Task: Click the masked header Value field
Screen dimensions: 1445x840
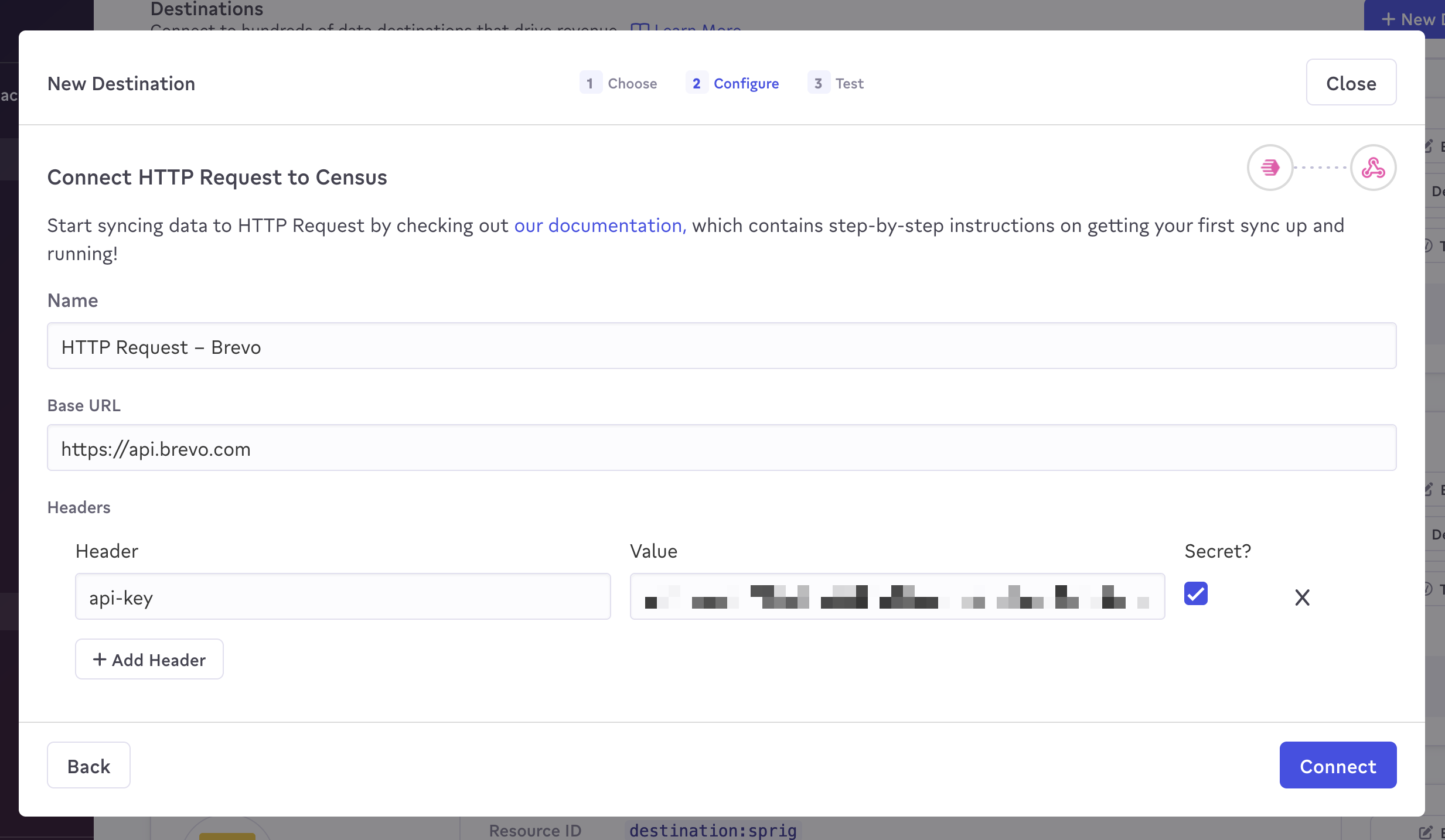Action: [897, 597]
